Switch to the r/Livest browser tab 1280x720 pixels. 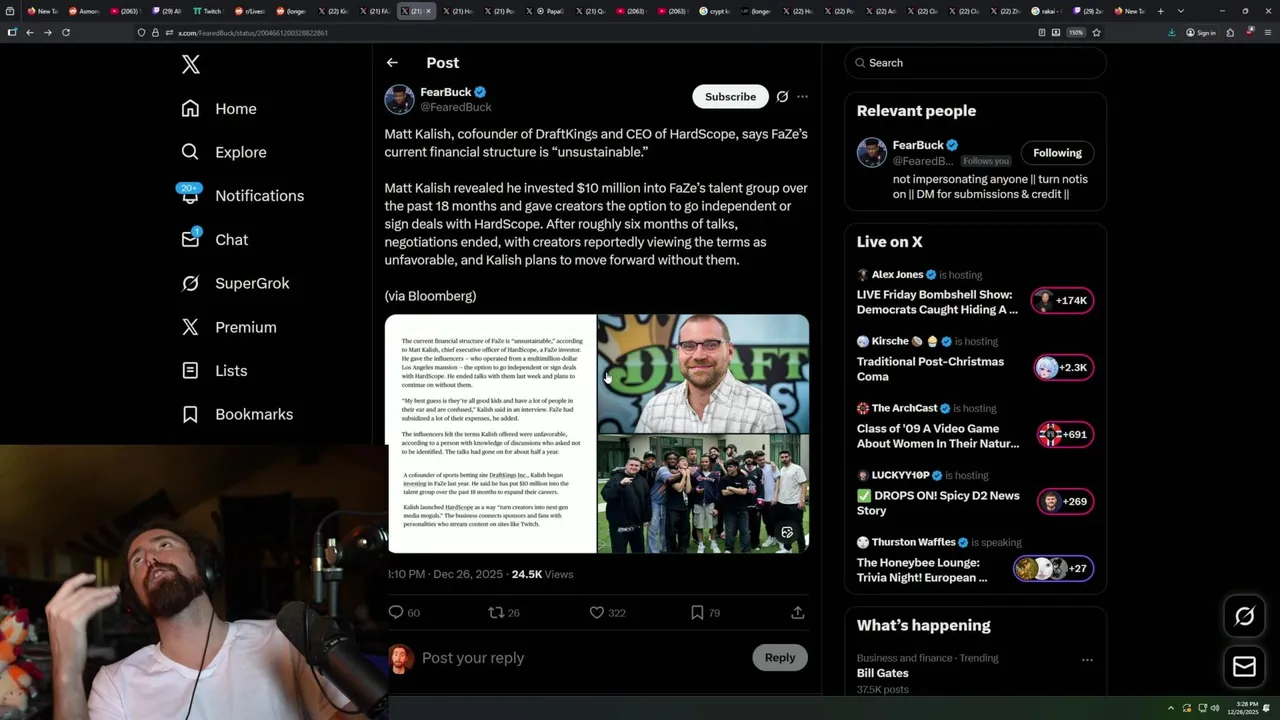(x=250, y=11)
